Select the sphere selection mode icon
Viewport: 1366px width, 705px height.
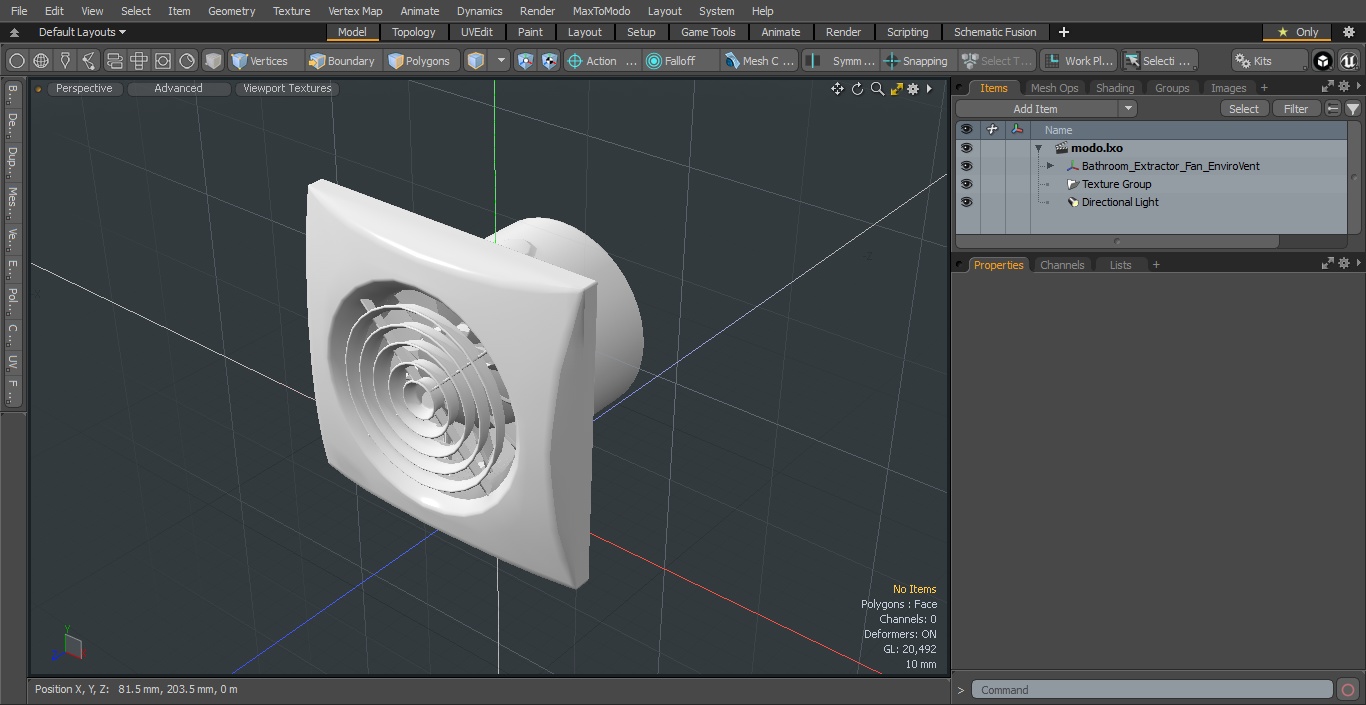16,61
